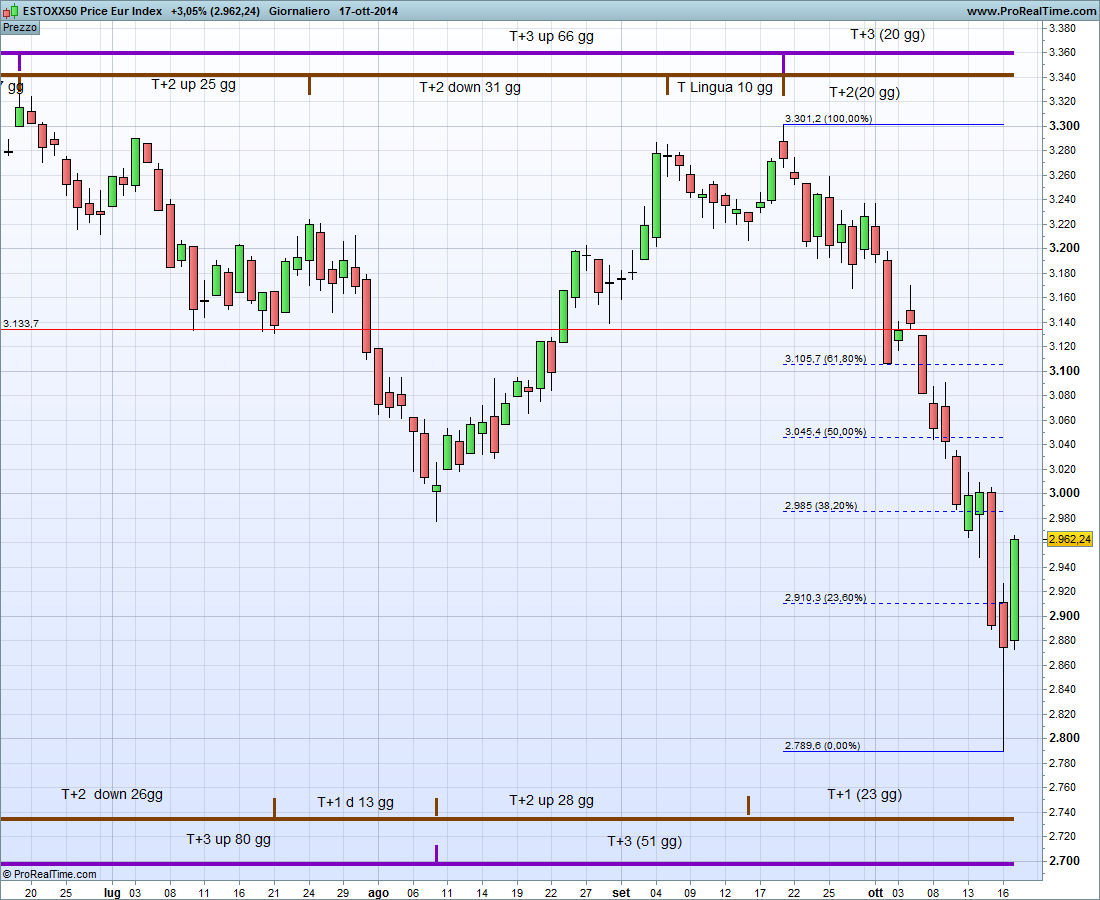Viewport: 1100px width, 900px height.
Task: Click the 3.133,7 red line price label
Action: (21, 323)
